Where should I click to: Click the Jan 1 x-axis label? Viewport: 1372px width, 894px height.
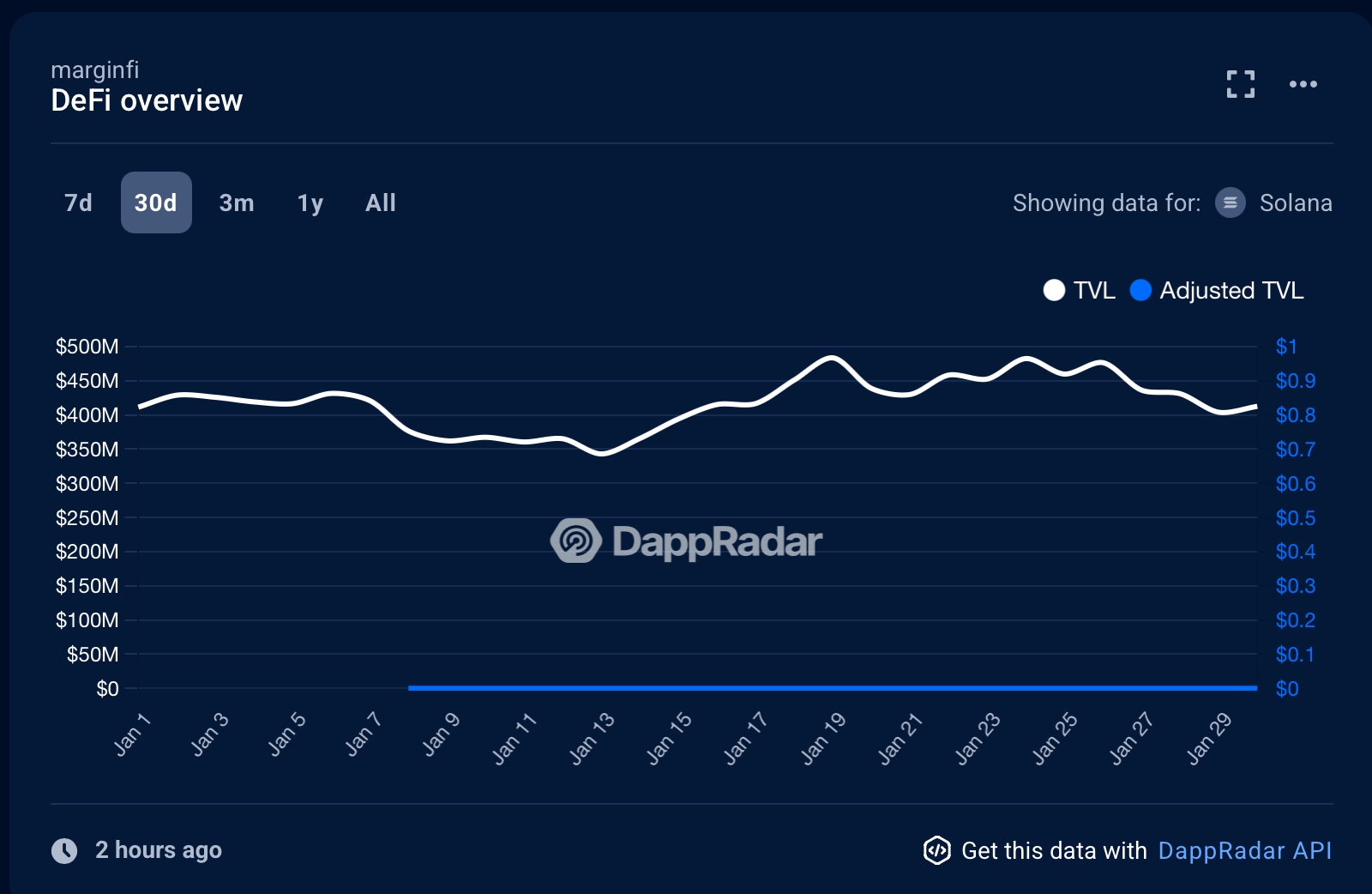point(132,734)
